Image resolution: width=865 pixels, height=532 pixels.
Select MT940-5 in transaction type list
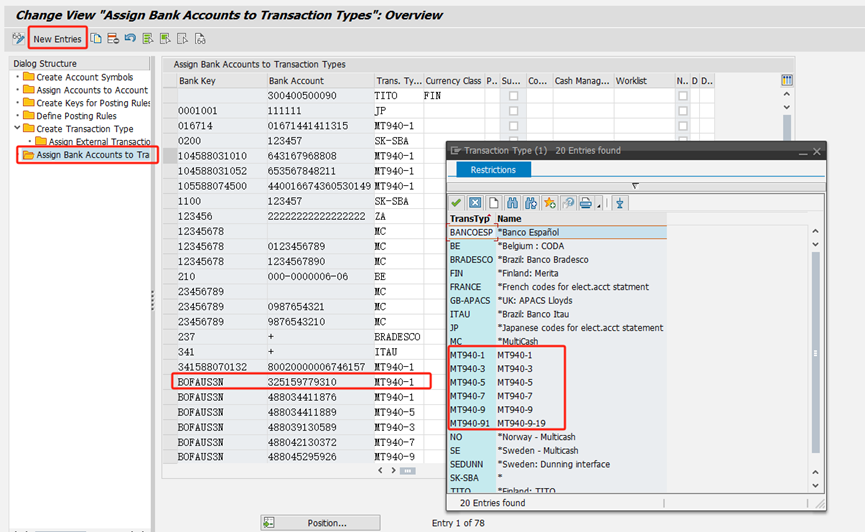pos(467,383)
